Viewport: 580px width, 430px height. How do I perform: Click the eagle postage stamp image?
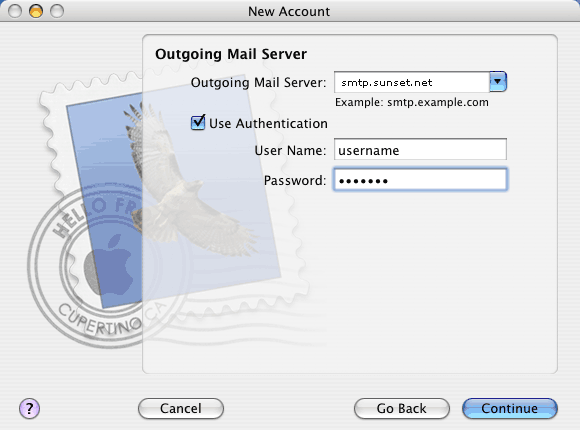pos(174,191)
